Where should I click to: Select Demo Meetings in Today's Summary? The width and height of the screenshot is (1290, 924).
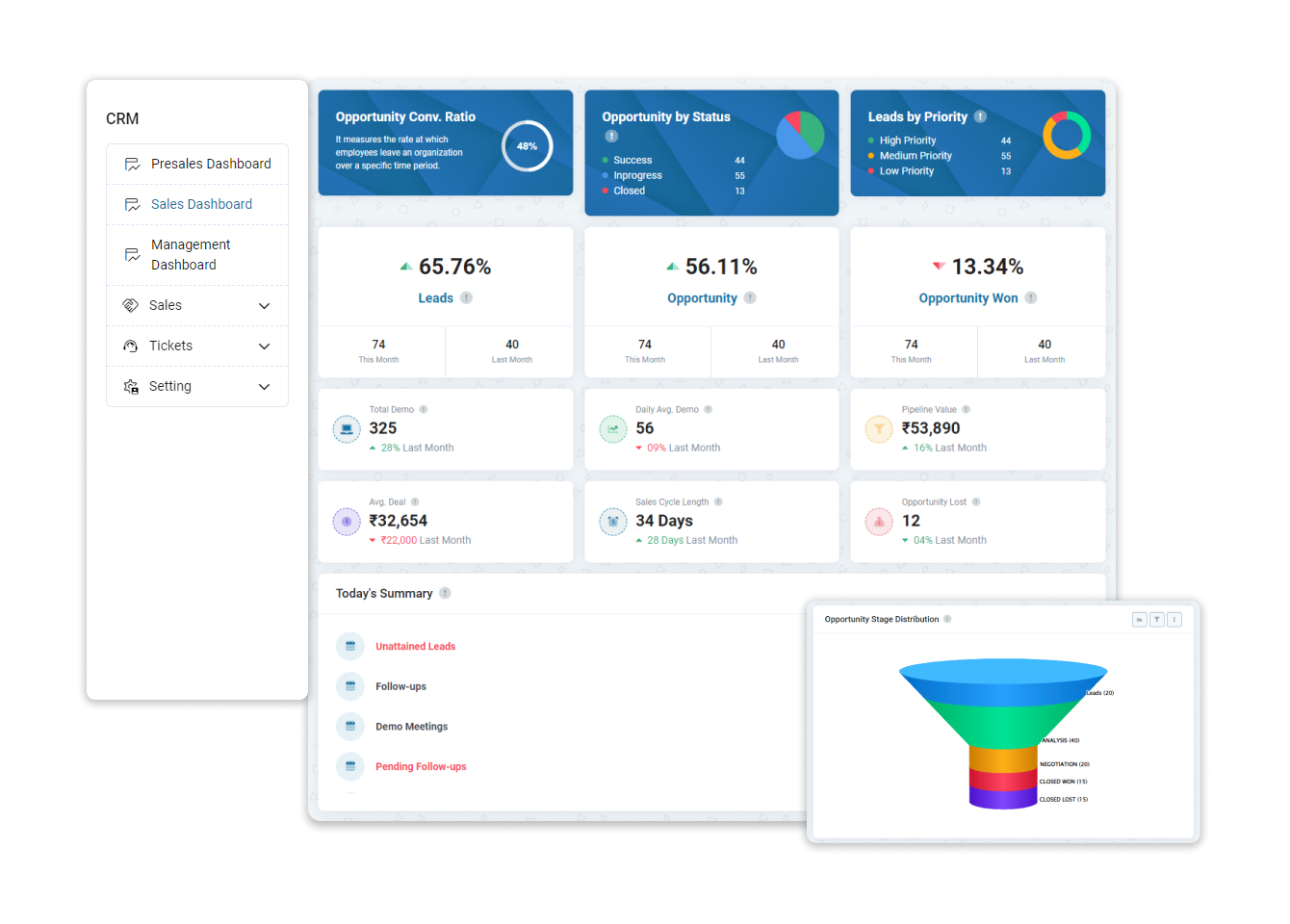(x=413, y=726)
